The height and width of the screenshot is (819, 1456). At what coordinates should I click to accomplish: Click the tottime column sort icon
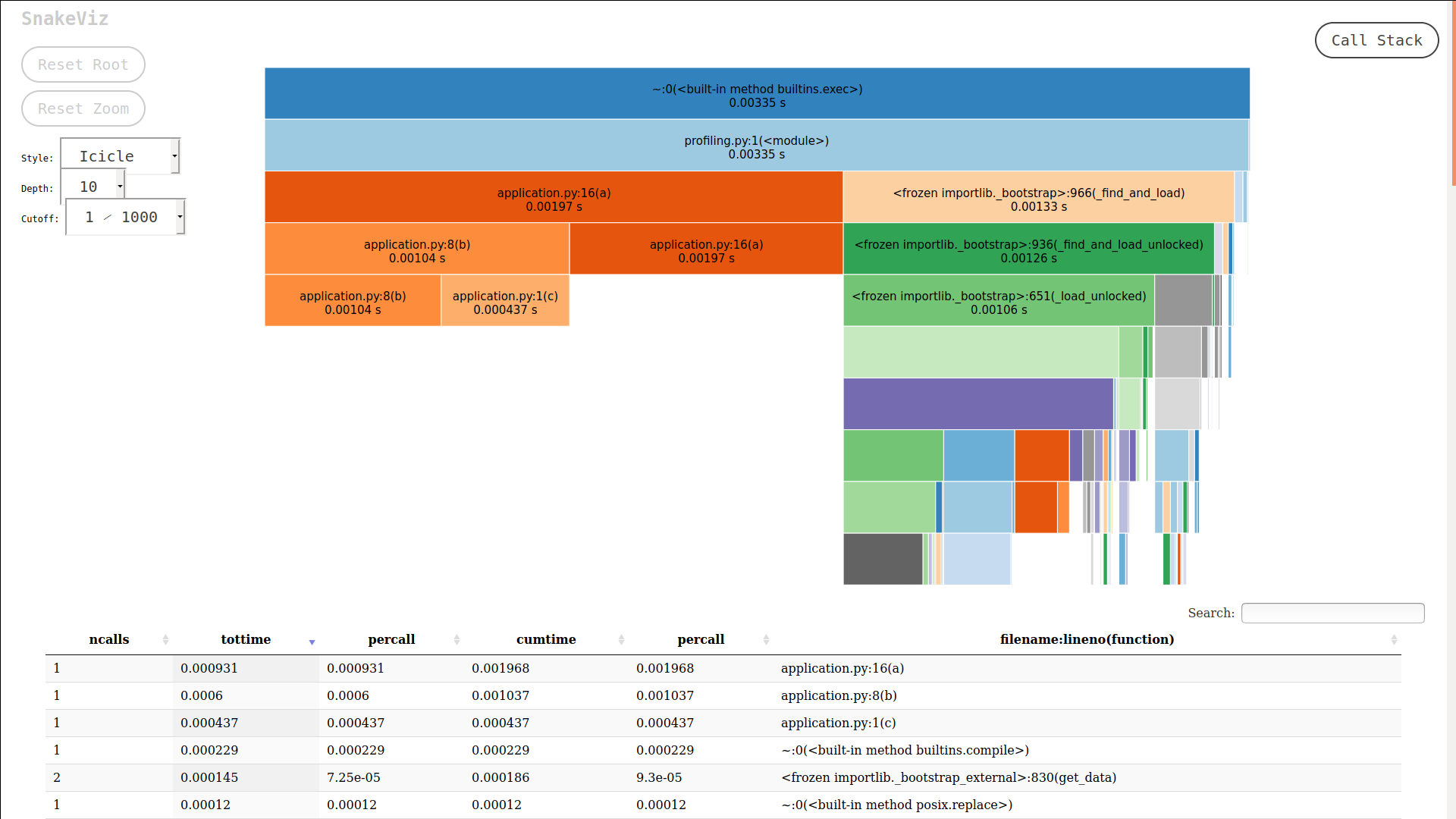[312, 641]
